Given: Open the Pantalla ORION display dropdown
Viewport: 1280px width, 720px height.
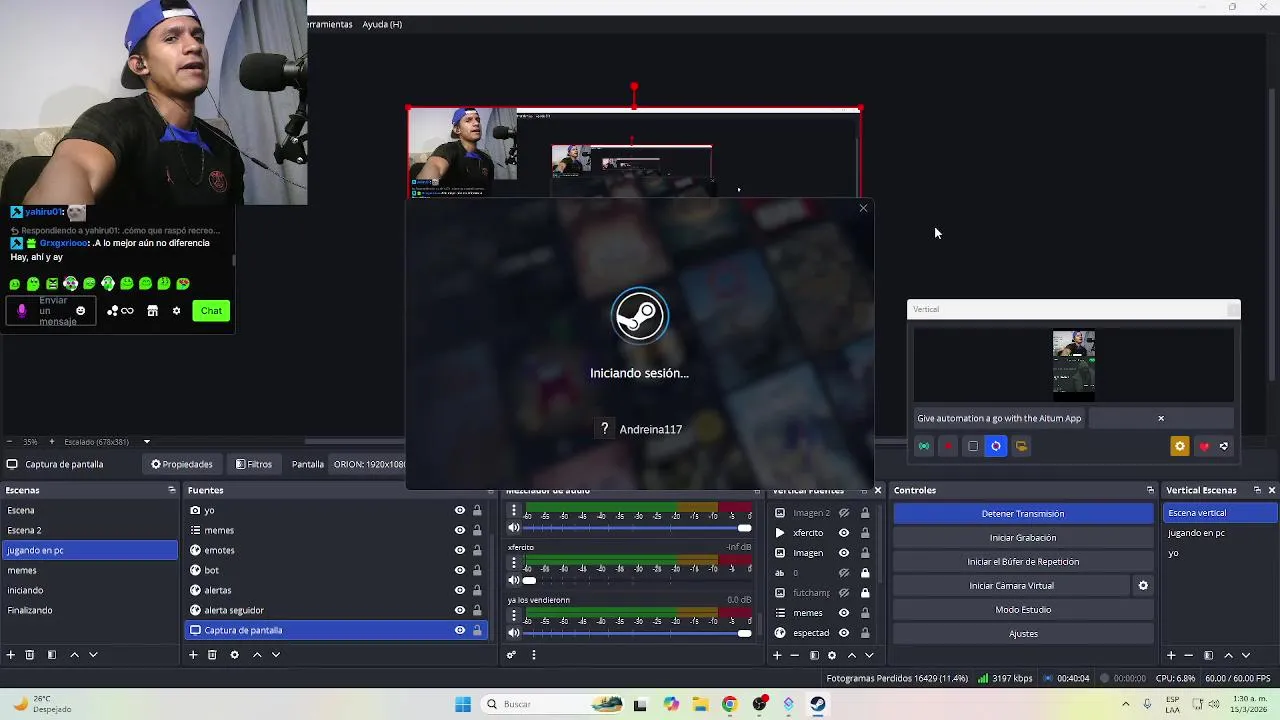Looking at the screenshot, I should point(367,464).
